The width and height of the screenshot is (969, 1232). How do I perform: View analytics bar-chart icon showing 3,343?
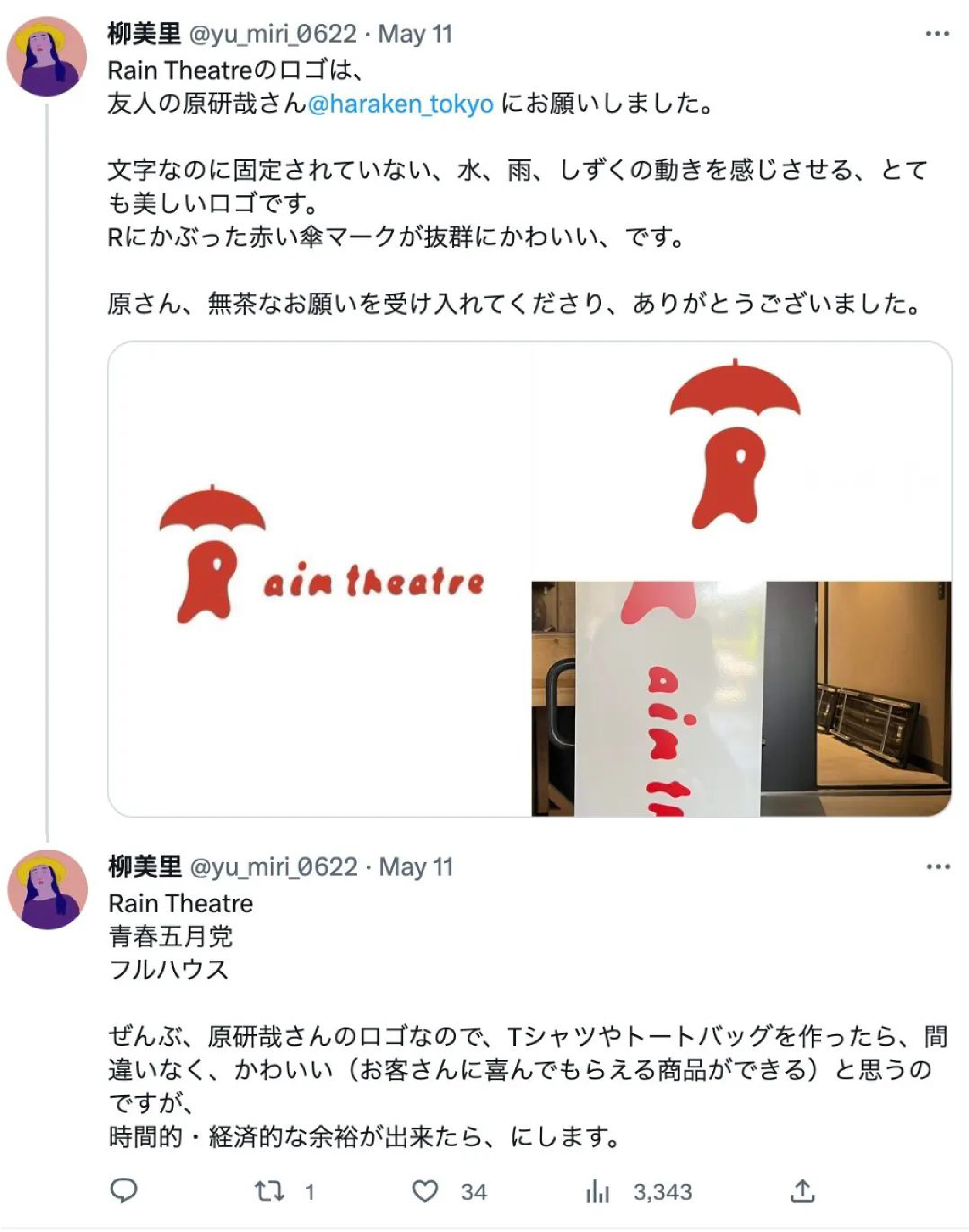(x=597, y=1191)
